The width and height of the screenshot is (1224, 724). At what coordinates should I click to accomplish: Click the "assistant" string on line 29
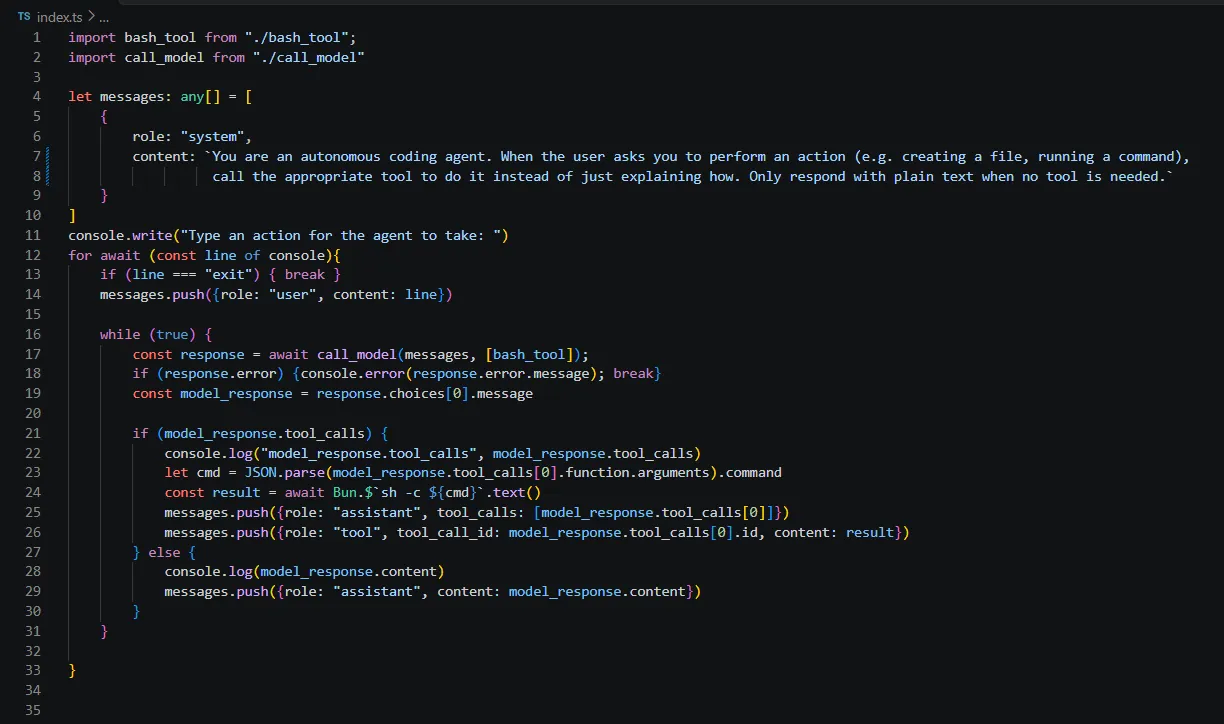tap(376, 591)
